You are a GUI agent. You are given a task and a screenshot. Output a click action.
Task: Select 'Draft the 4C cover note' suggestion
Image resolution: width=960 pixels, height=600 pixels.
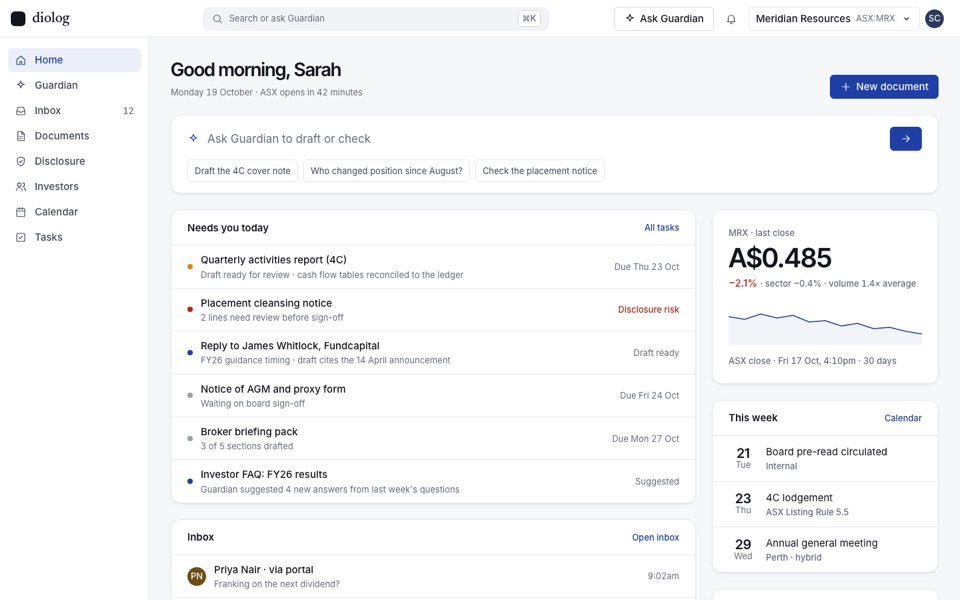(242, 171)
